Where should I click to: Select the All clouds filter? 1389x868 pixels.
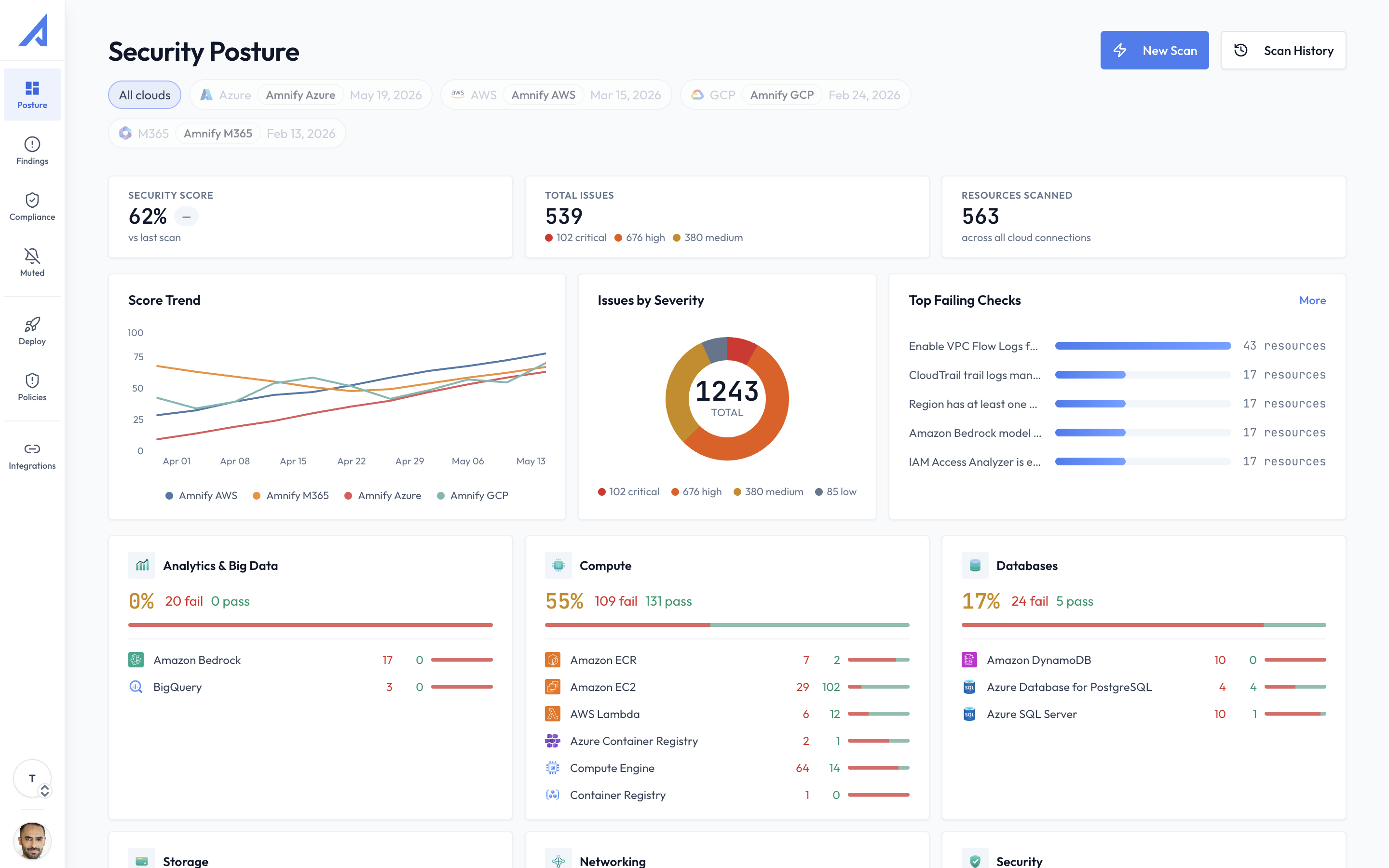pos(145,95)
